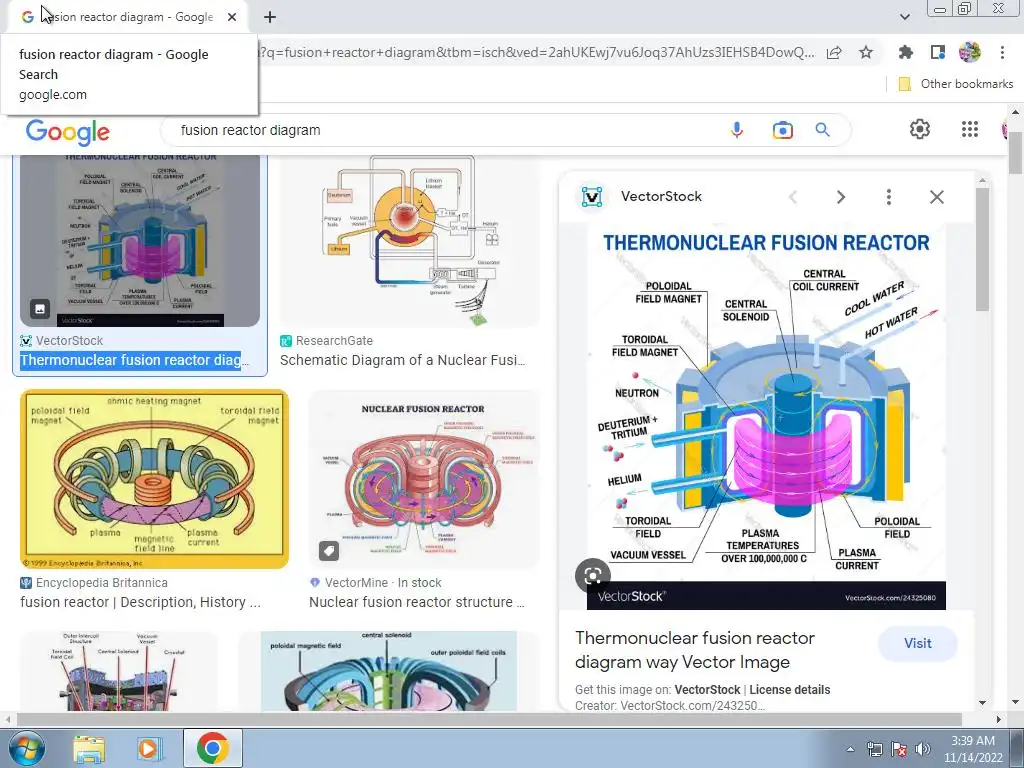Screen dimensions: 1024x768
Task: Click the horizontal scrollbar at page bottom
Action: coord(488,719)
